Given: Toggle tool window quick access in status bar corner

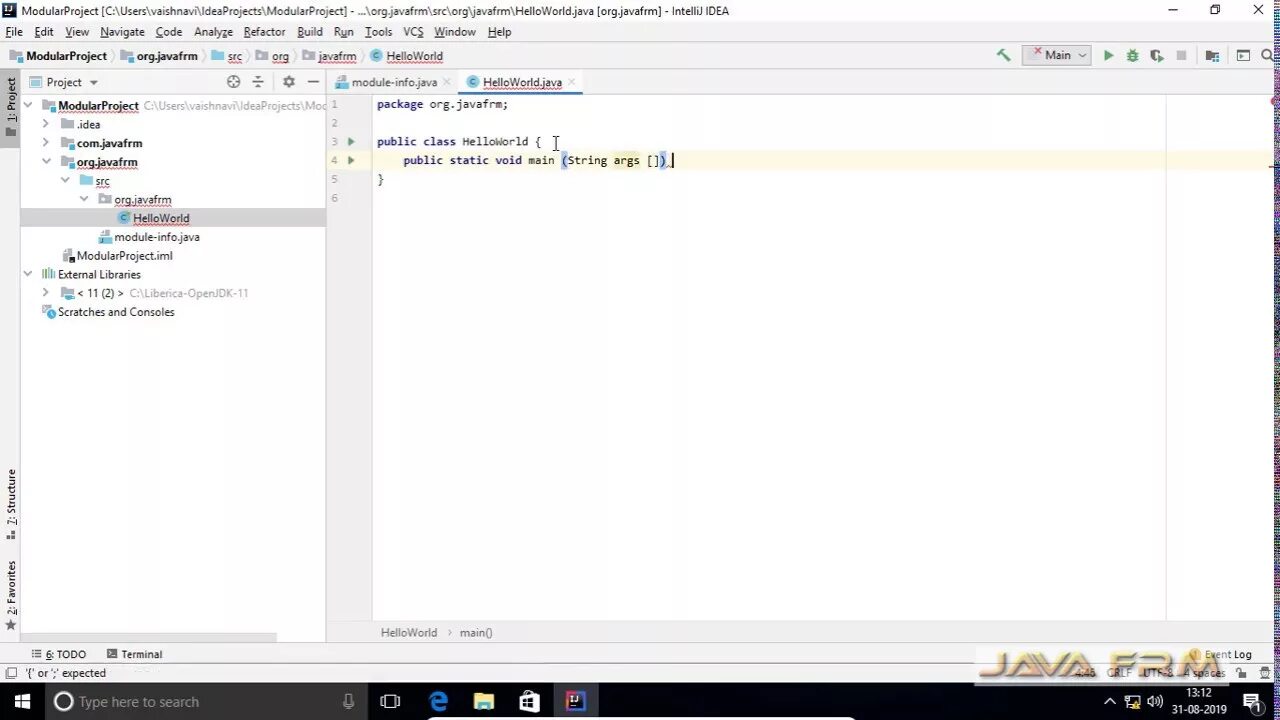Looking at the screenshot, I should (x=11, y=673).
